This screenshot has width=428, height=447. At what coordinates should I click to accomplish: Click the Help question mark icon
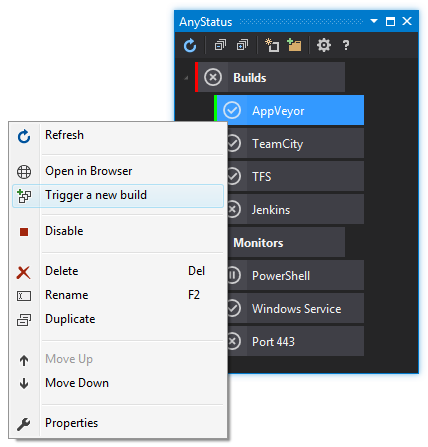click(x=346, y=45)
